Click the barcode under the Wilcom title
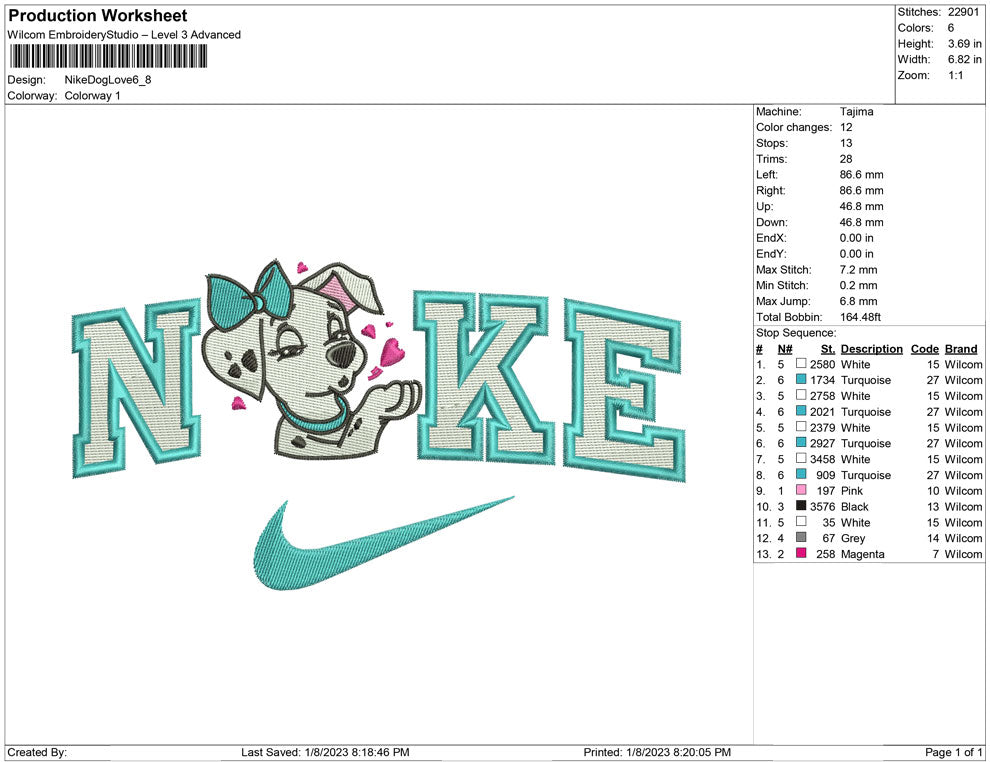 coord(108,56)
